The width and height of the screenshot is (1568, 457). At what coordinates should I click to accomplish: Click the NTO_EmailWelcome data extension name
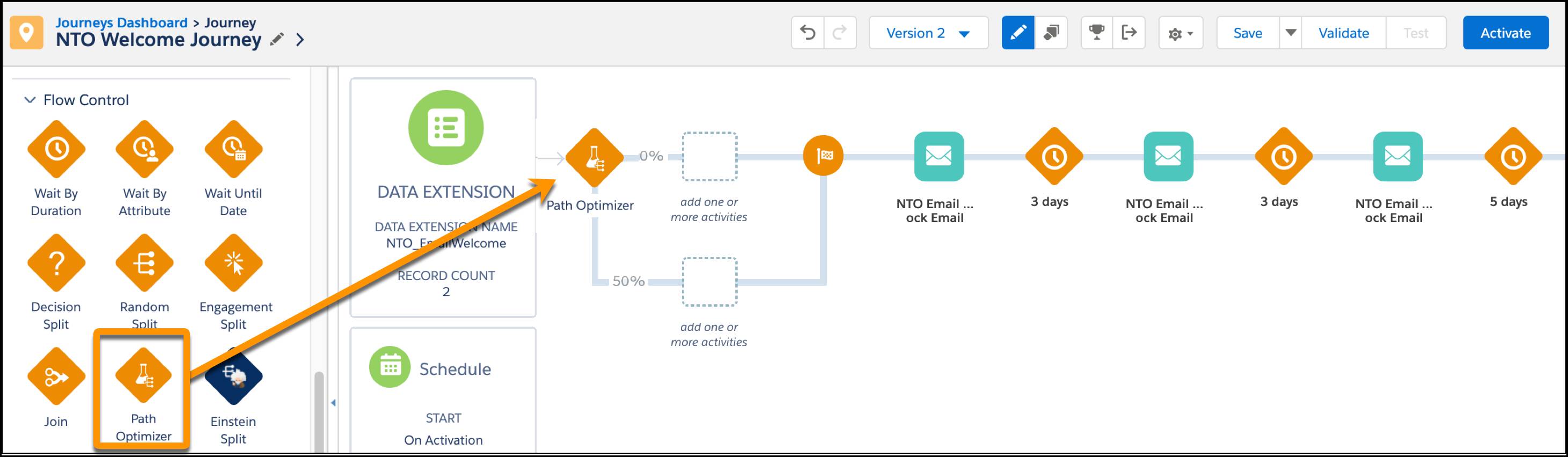(445, 244)
